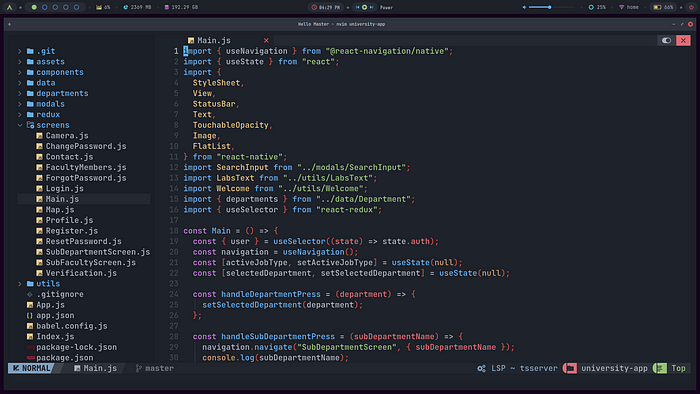700x394 pixels.
Task: Switch to the third workspace circle
Action: click(55, 8)
